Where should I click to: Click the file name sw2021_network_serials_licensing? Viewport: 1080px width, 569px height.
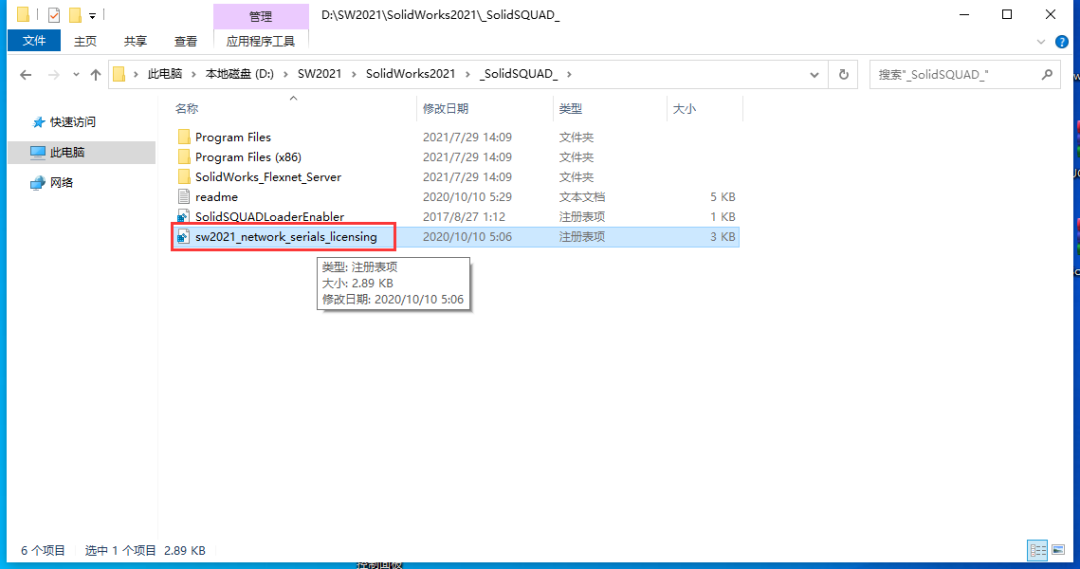[286, 236]
